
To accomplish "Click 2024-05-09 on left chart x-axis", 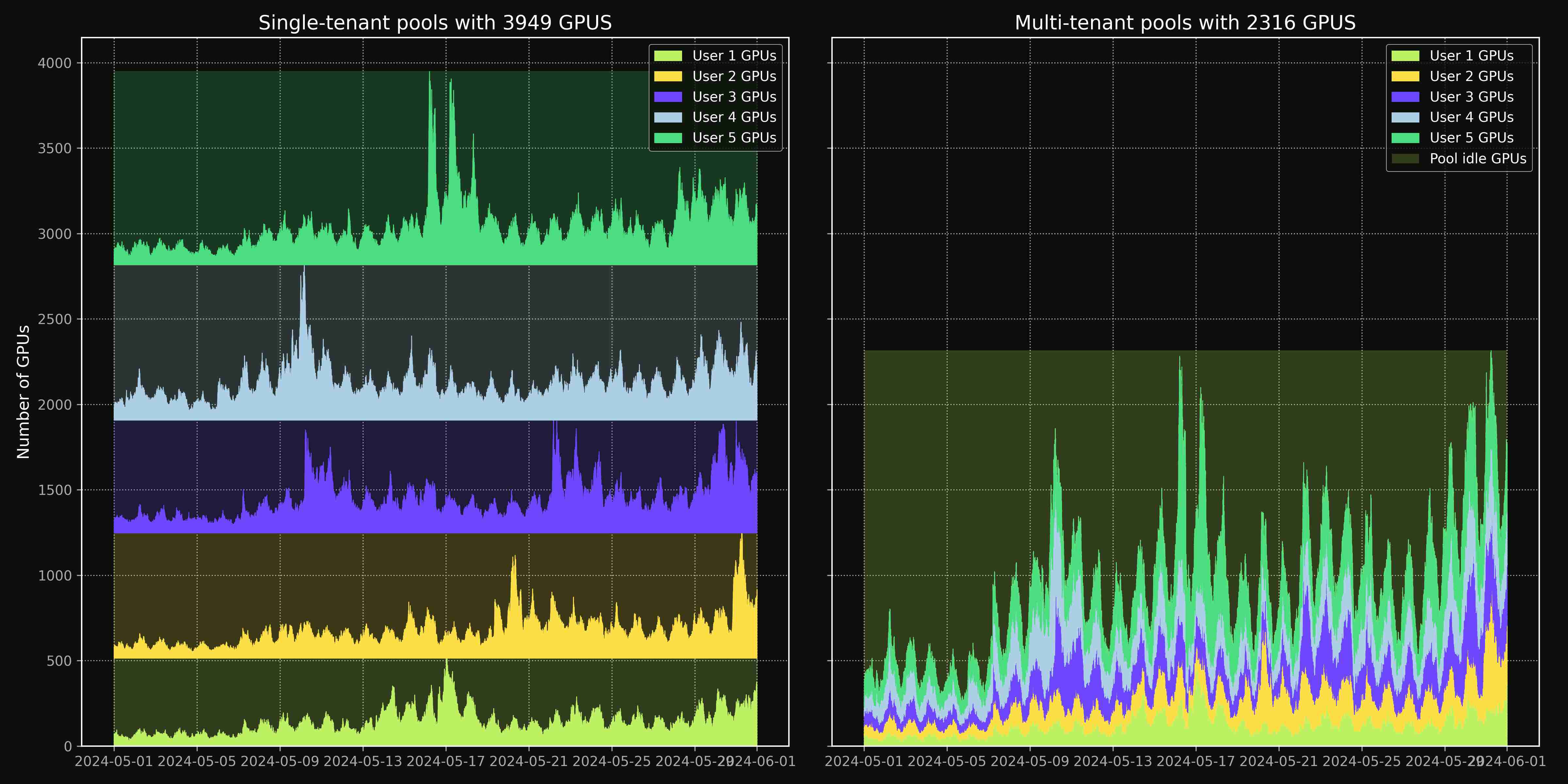I will click(280, 761).
